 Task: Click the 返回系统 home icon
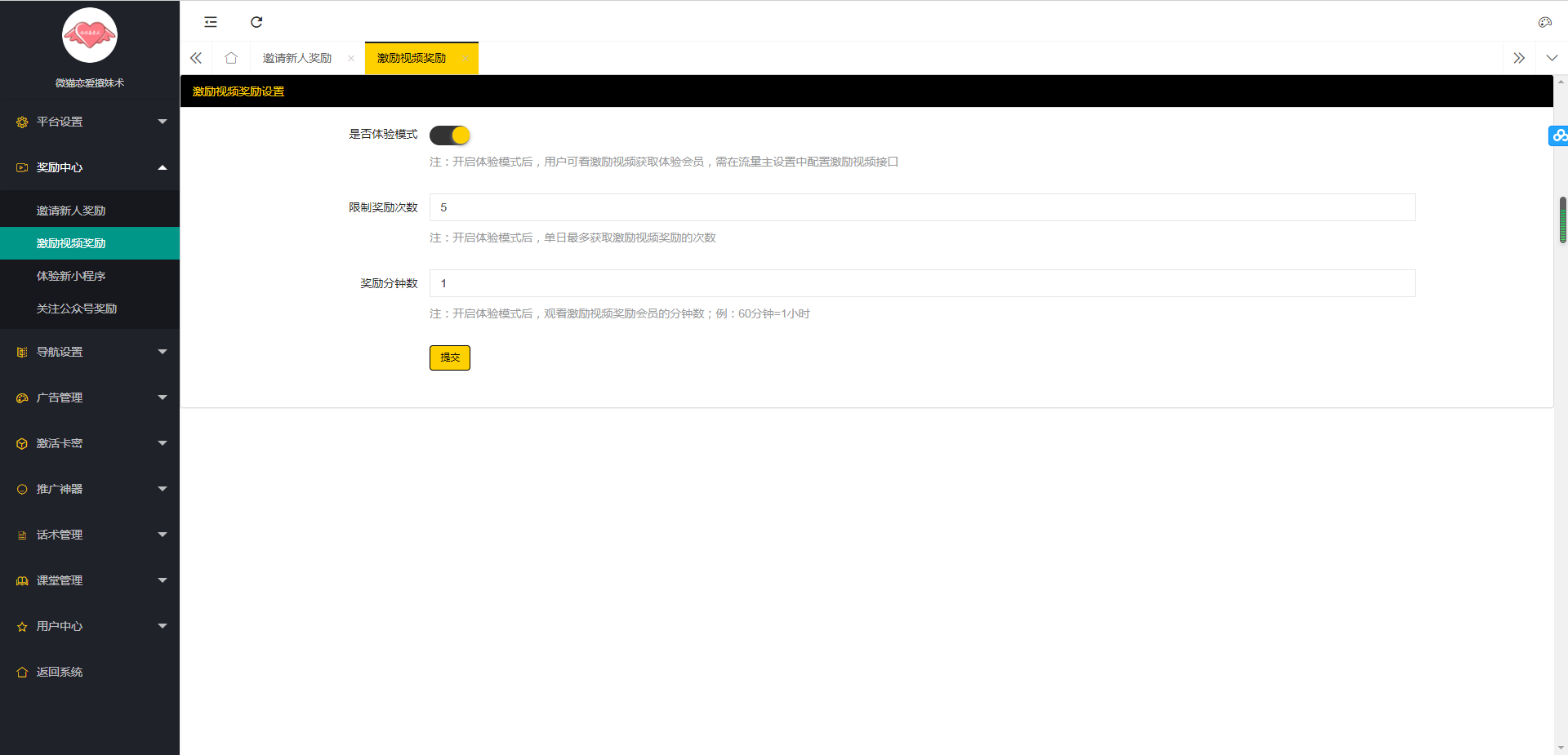(22, 672)
